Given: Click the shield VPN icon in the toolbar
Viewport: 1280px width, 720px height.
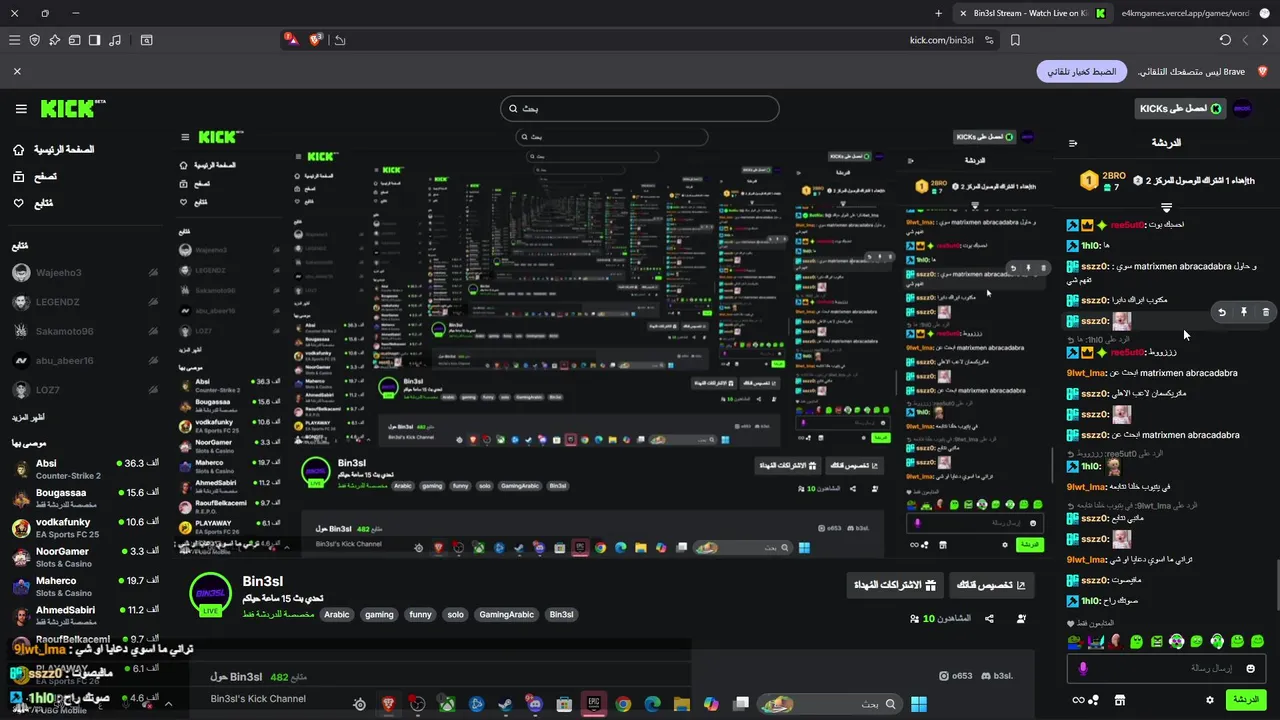Looking at the screenshot, I should tap(35, 40).
